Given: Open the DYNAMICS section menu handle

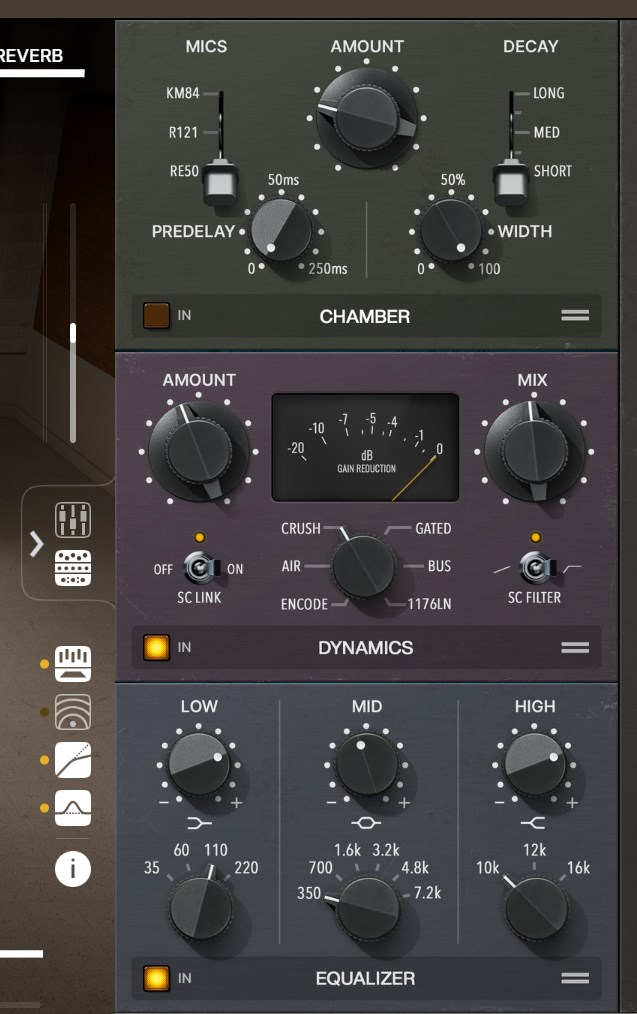Looking at the screenshot, I should [x=575, y=647].
